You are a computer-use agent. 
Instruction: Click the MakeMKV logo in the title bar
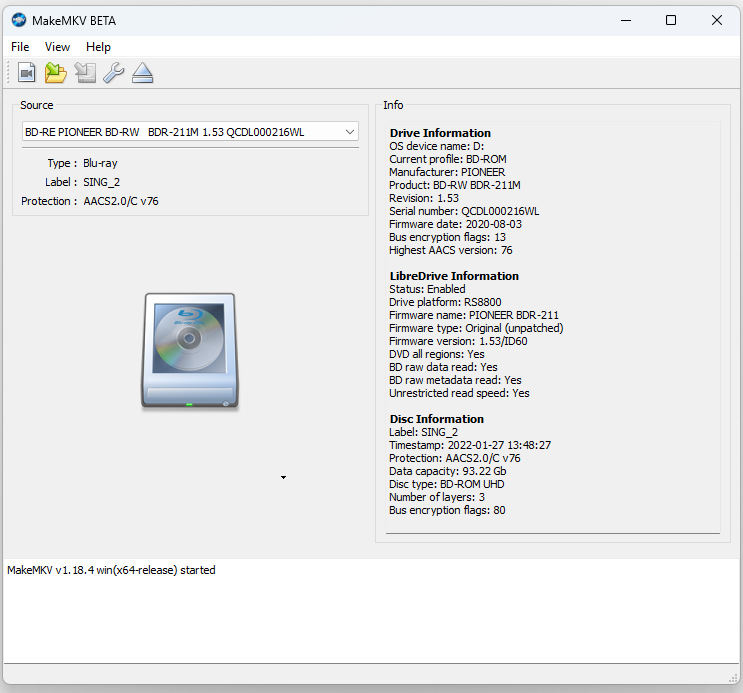click(x=19, y=20)
